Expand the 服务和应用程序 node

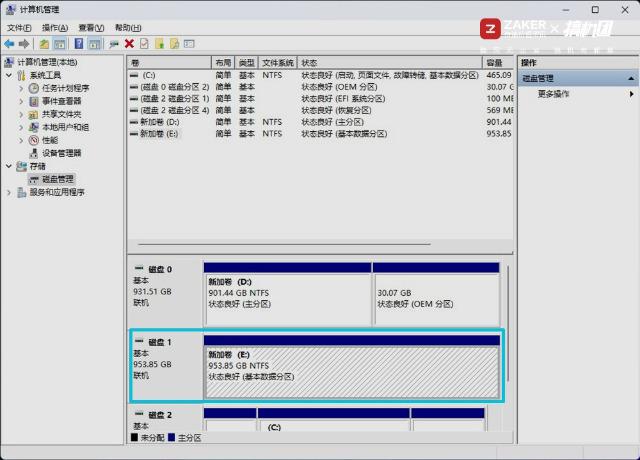[x=9, y=192]
